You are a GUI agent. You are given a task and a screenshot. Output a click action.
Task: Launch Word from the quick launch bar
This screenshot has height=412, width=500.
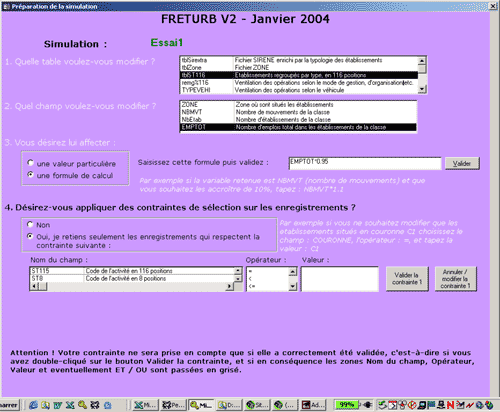point(58,405)
